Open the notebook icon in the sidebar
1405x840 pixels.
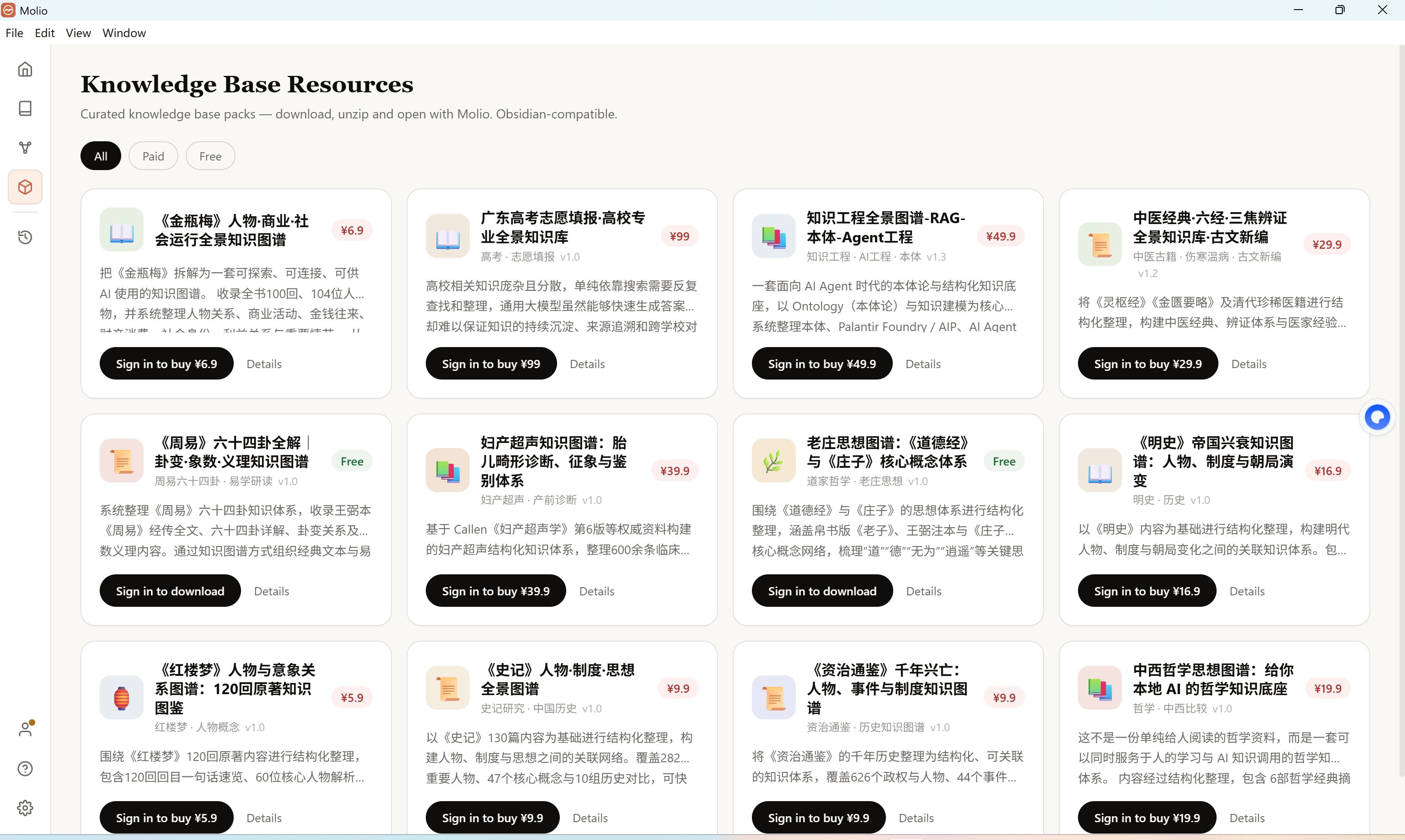pyautogui.click(x=25, y=108)
